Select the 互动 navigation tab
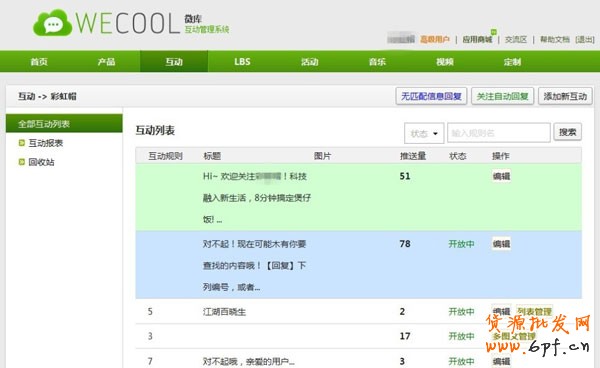This screenshot has width=600, height=368. (174, 62)
